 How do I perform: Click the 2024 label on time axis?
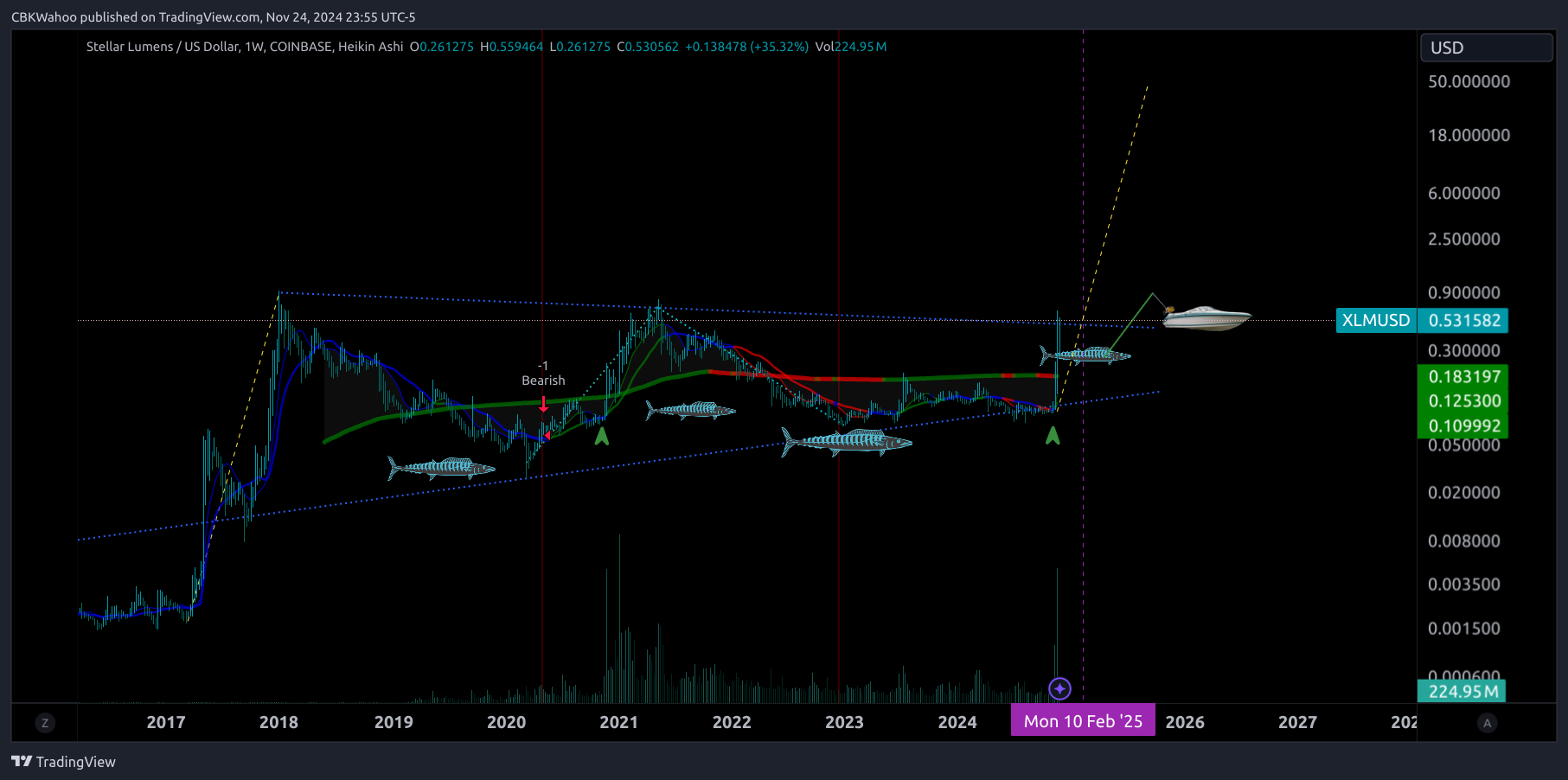point(957,722)
